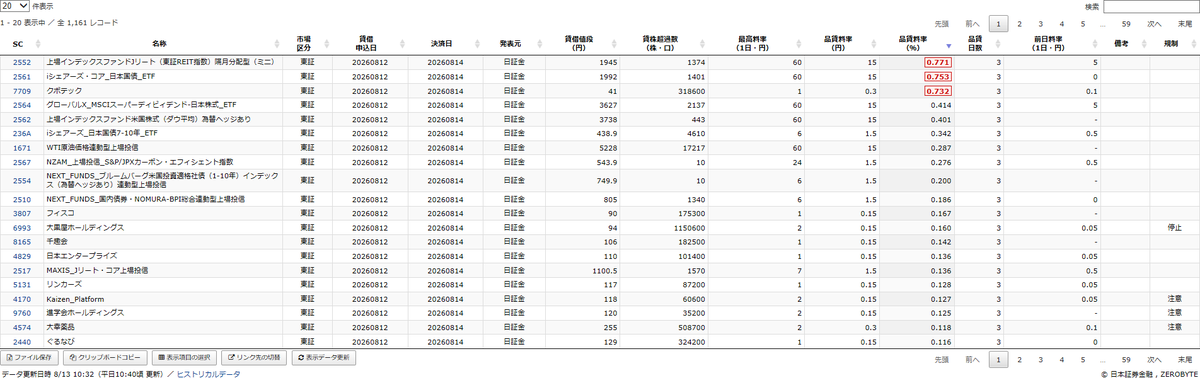Refresh data with 表示データ更新 button
This screenshot has width=1200, height=378.
[x=324, y=357]
